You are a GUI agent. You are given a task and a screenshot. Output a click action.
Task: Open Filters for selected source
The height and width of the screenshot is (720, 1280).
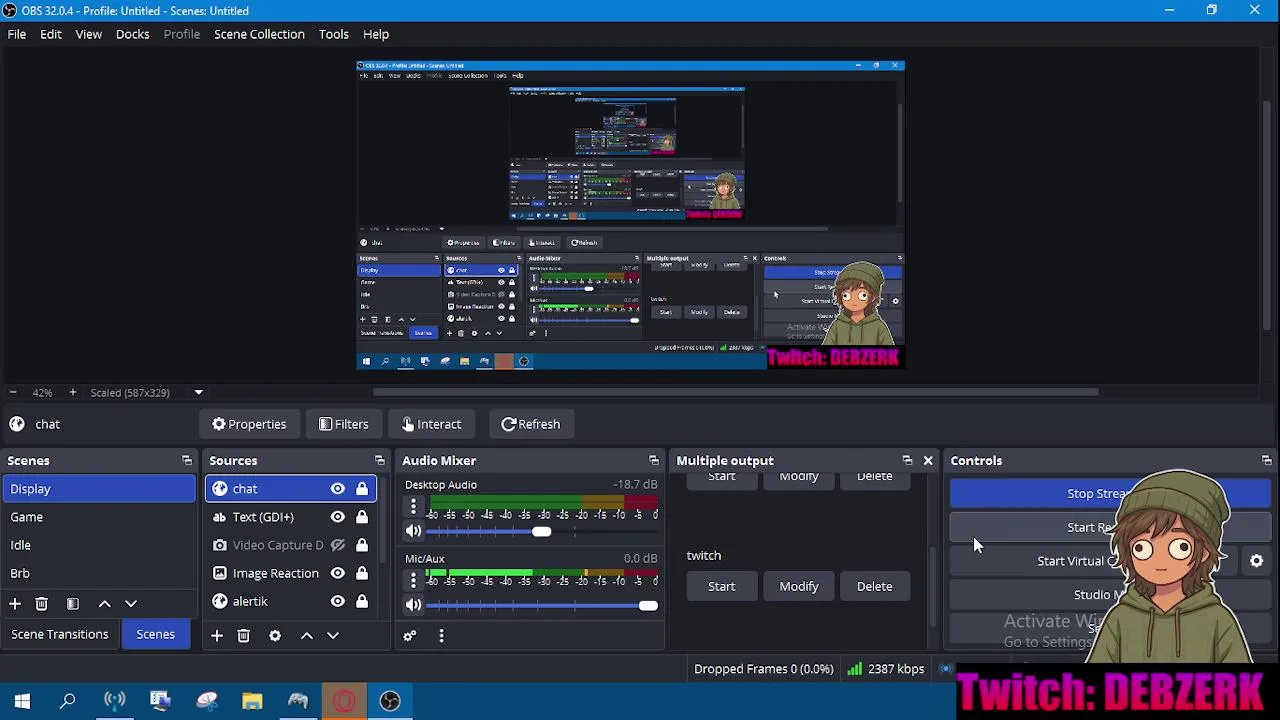[x=344, y=424]
